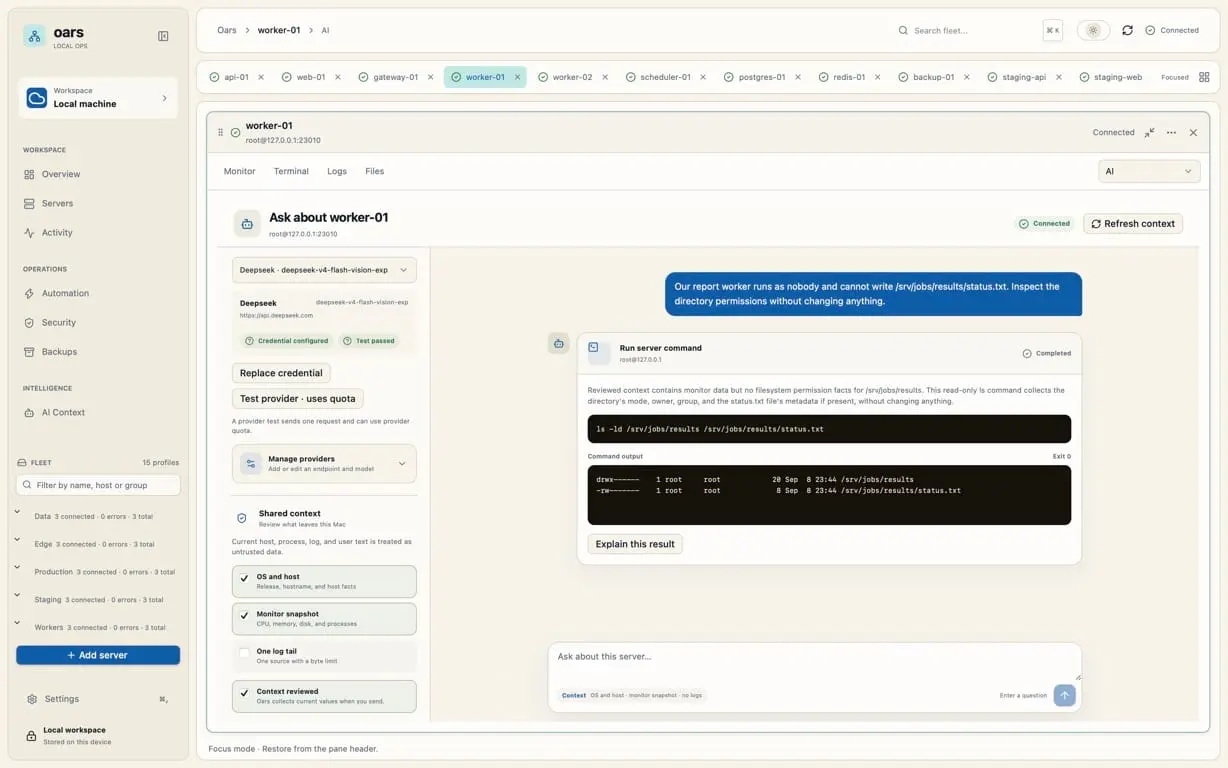
Task: Click Explain this result button
Action: click(x=635, y=544)
